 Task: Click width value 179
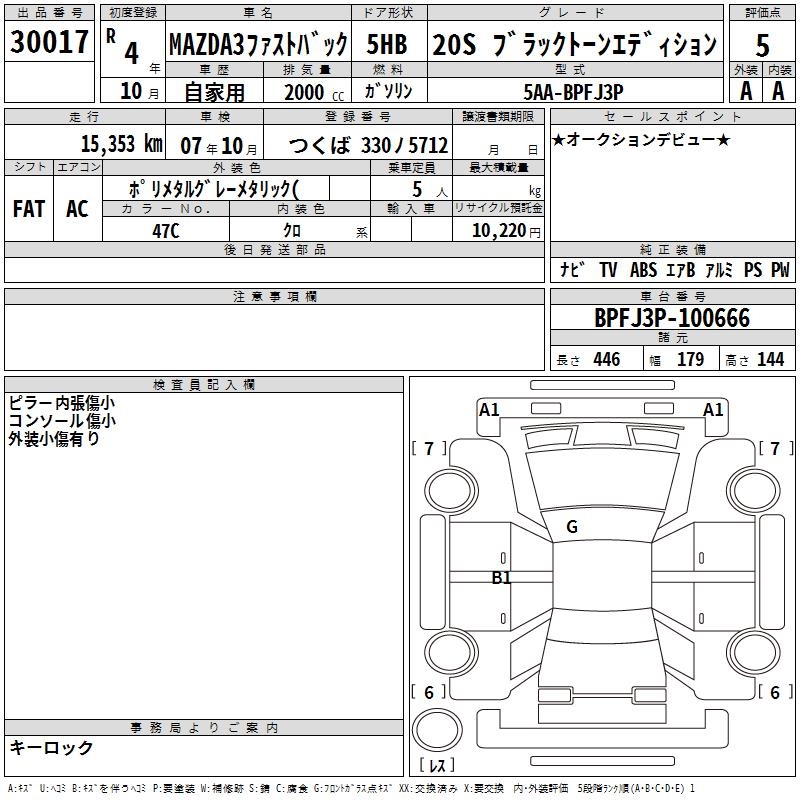(690, 359)
